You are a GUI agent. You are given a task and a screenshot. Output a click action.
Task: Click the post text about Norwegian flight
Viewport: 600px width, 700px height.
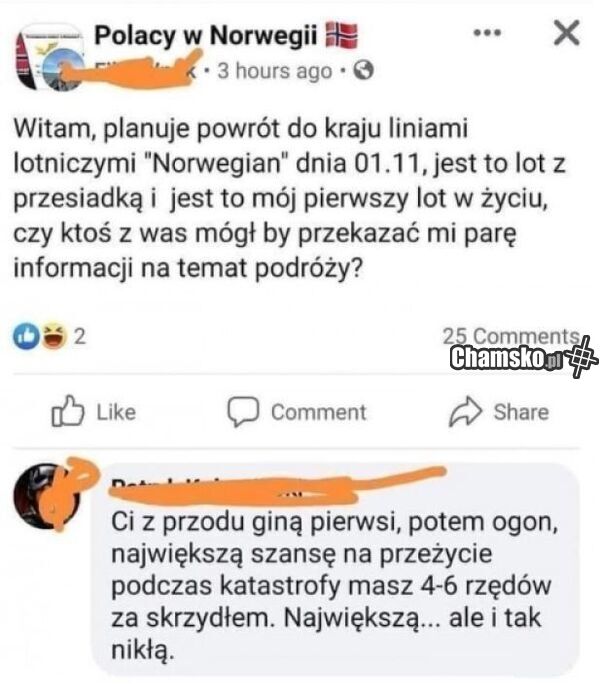290,198
